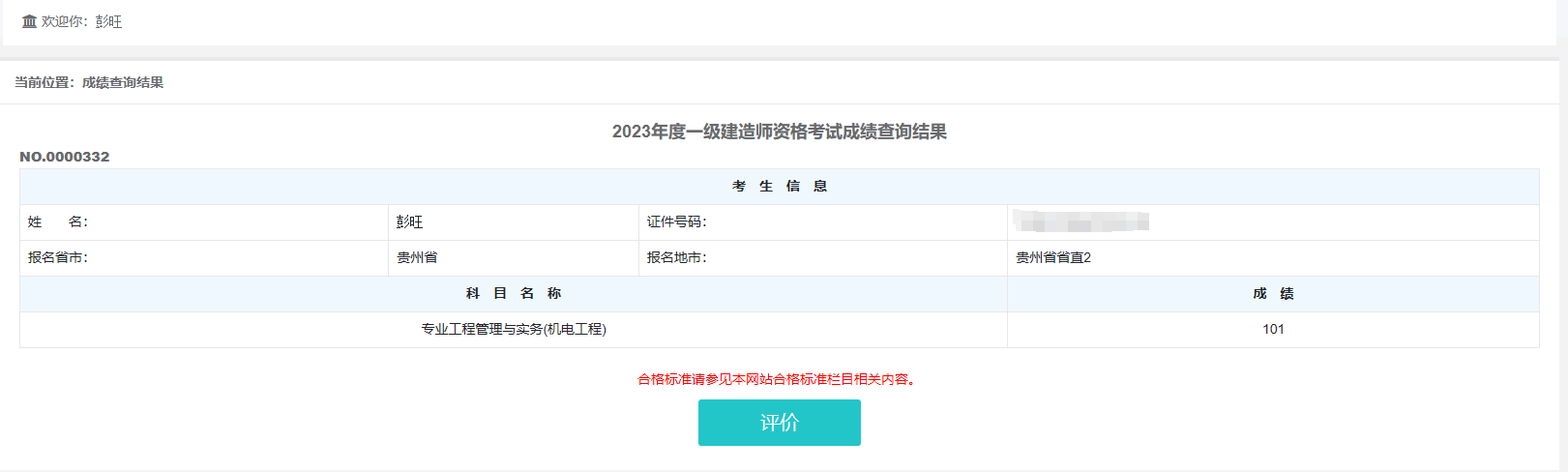
Task: Click the 报名省市 label cell
Action: [x=58, y=258]
